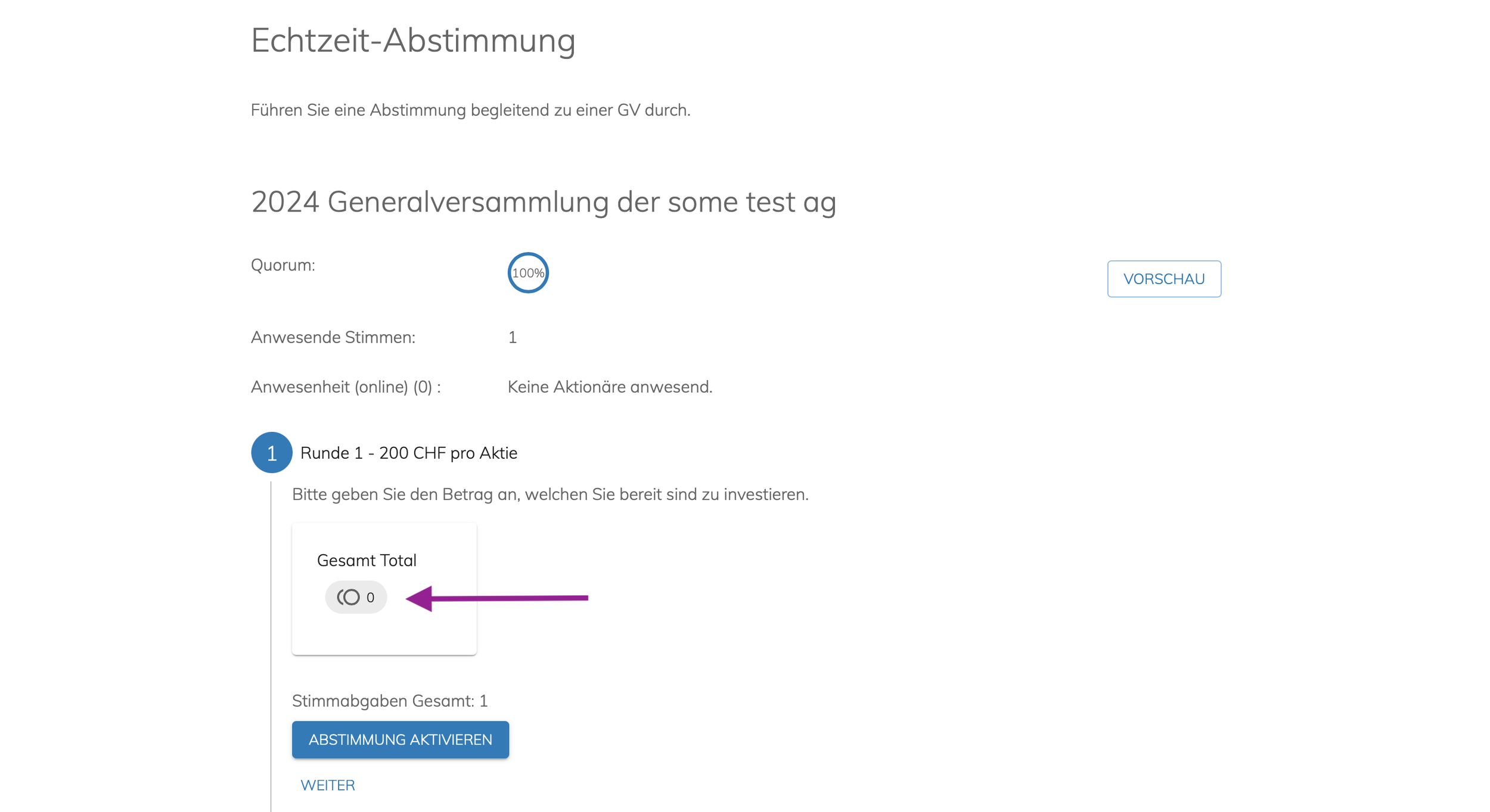
Task: Click ABSTIMMUNG AKTIVIEREN button
Action: point(400,739)
